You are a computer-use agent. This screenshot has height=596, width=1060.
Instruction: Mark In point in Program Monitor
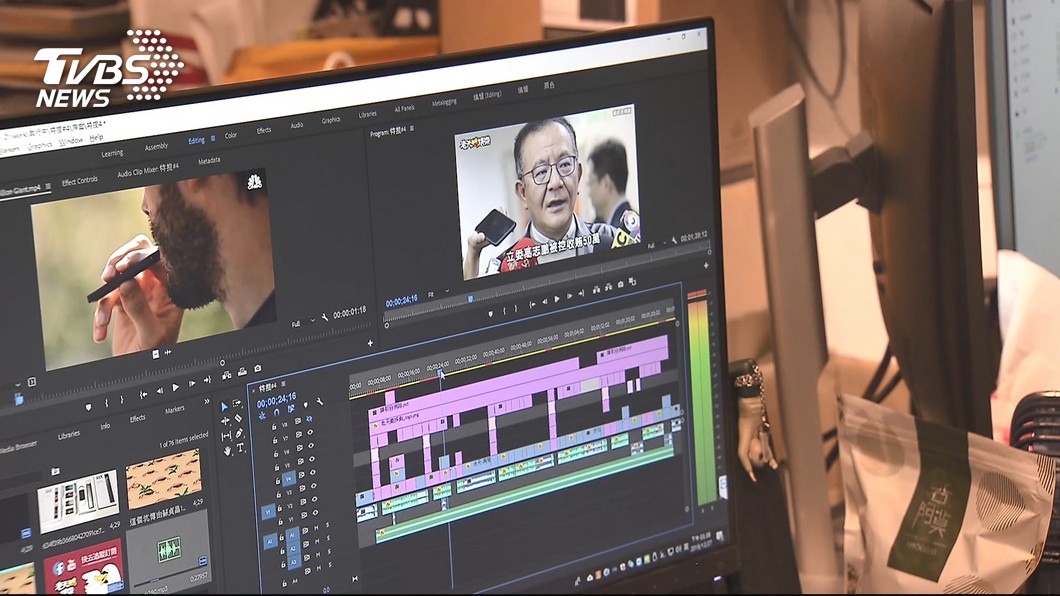tap(504, 311)
